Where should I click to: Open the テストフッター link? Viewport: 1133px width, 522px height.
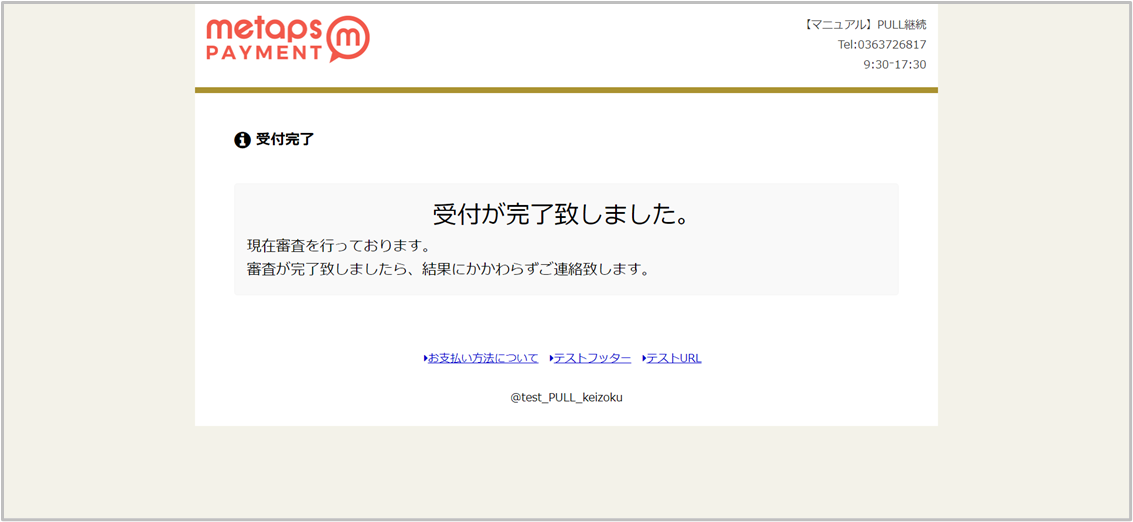pos(592,358)
